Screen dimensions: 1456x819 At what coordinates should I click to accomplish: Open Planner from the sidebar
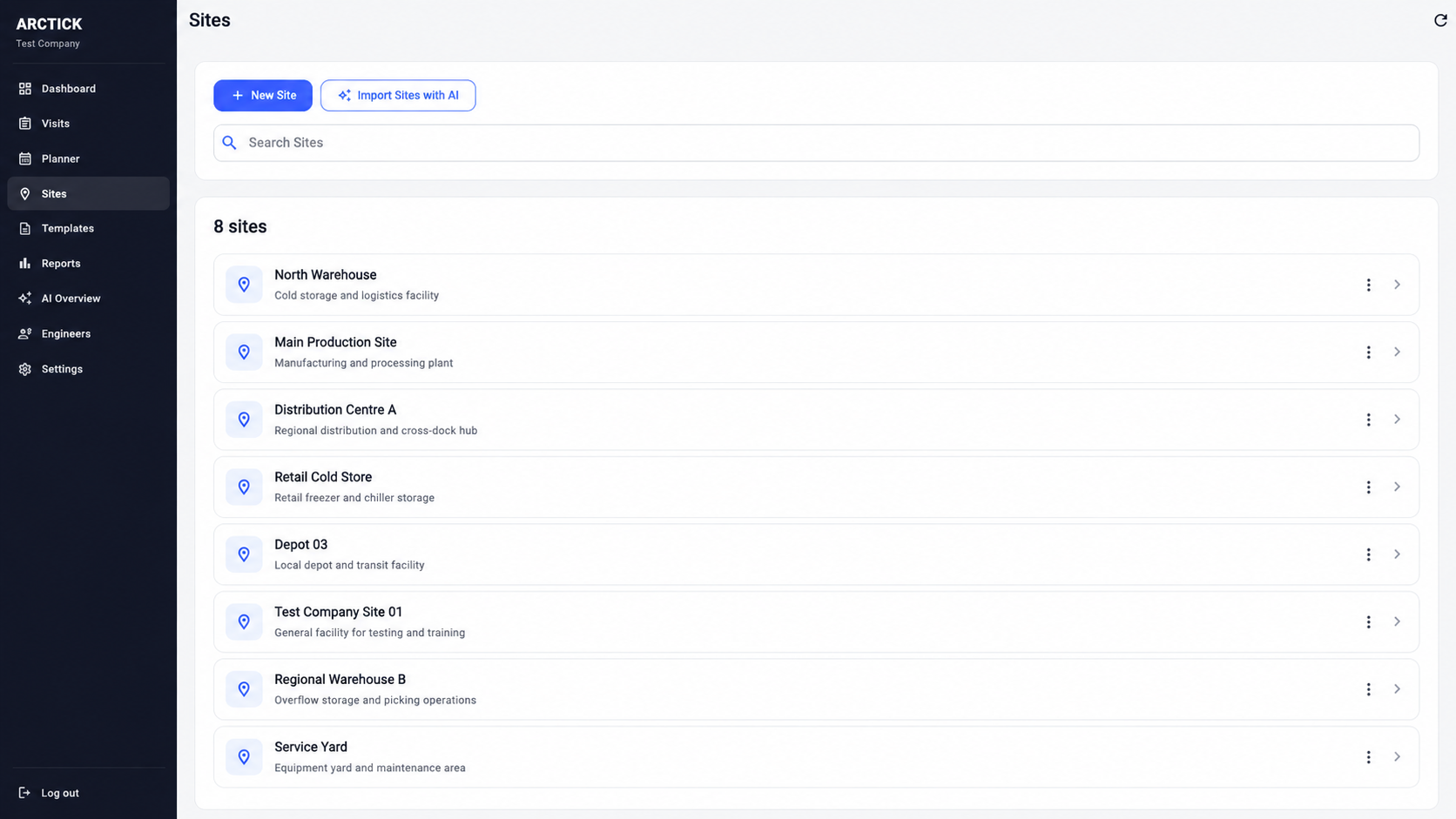[x=88, y=158]
